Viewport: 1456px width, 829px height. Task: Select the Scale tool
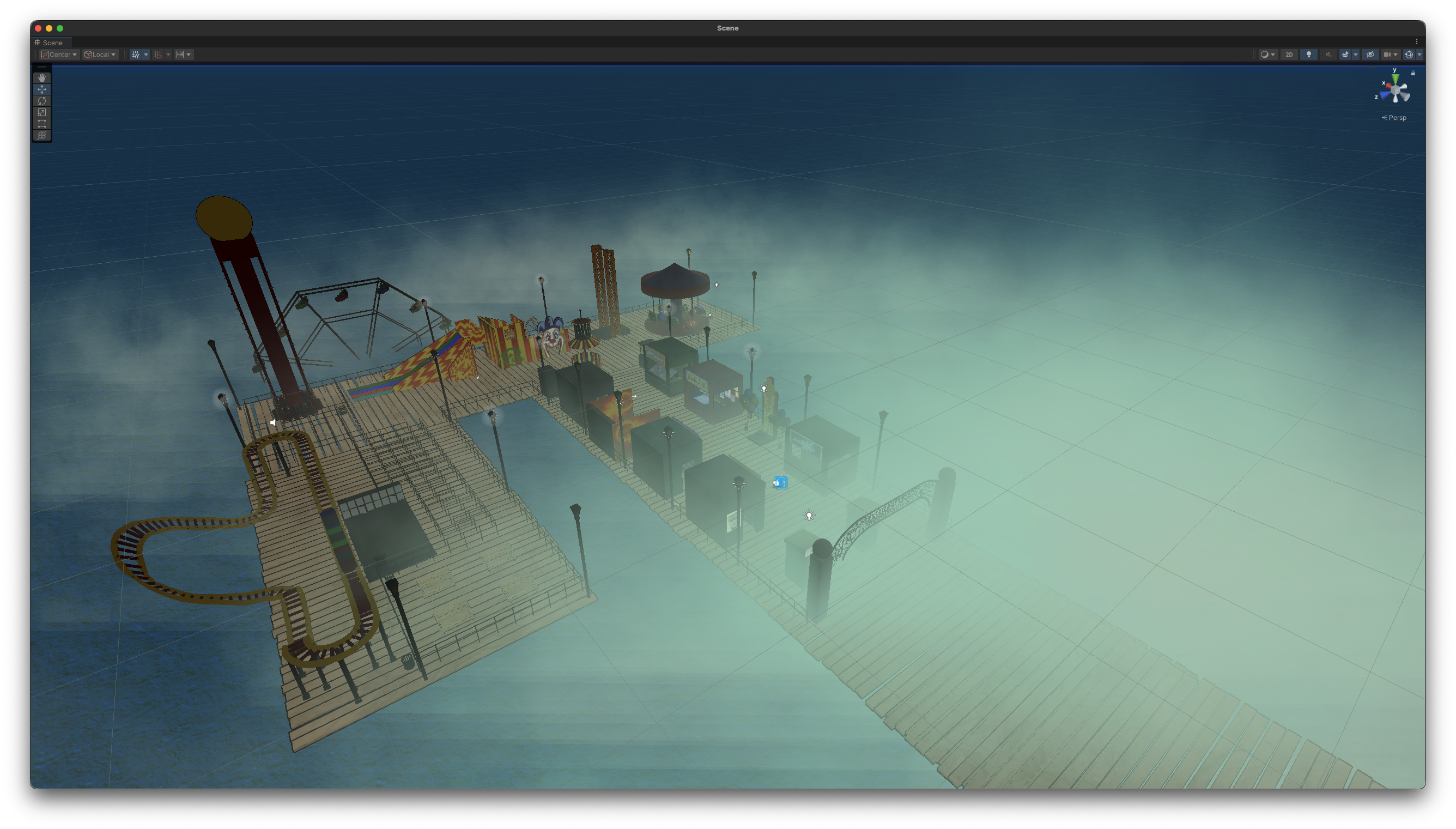point(42,112)
